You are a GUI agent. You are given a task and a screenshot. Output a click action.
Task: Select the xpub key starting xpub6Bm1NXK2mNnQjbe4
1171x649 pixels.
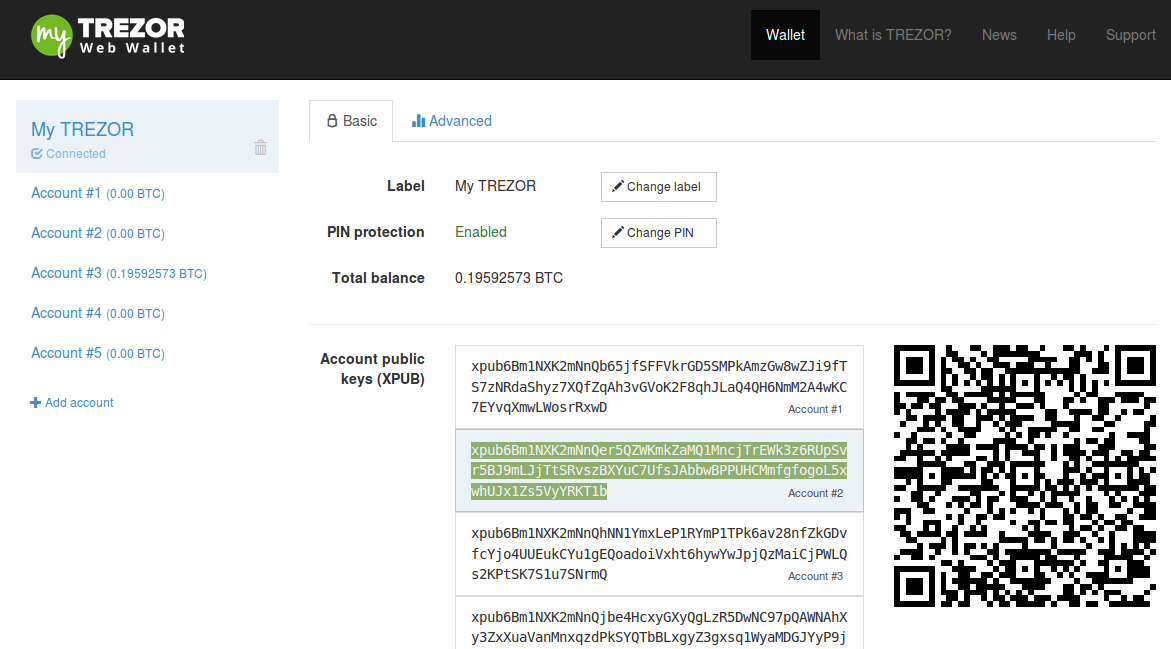pos(659,623)
